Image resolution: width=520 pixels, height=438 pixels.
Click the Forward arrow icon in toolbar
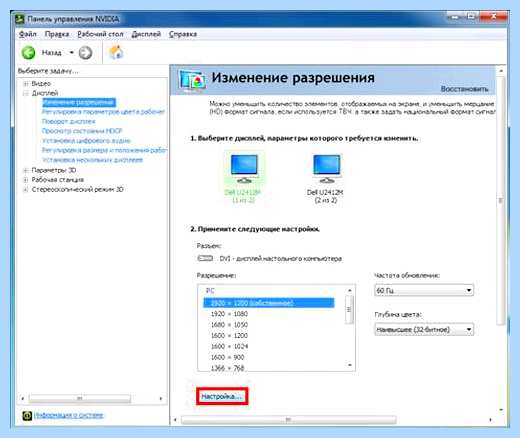(85, 53)
